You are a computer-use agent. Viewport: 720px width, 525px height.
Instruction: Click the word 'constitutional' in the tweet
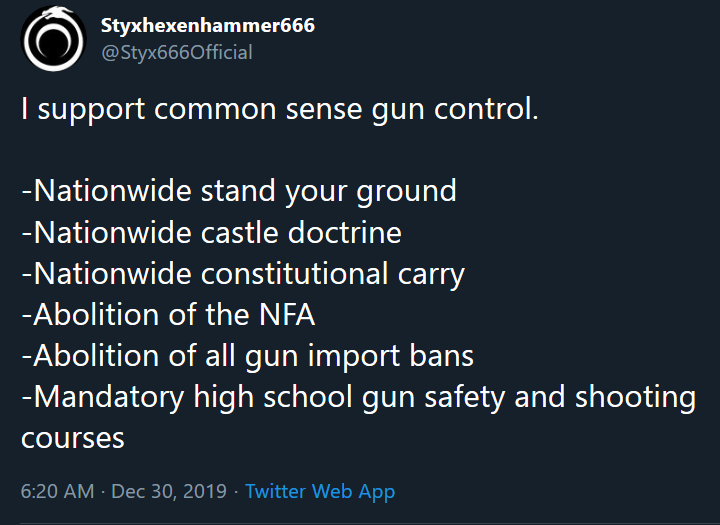(x=294, y=274)
